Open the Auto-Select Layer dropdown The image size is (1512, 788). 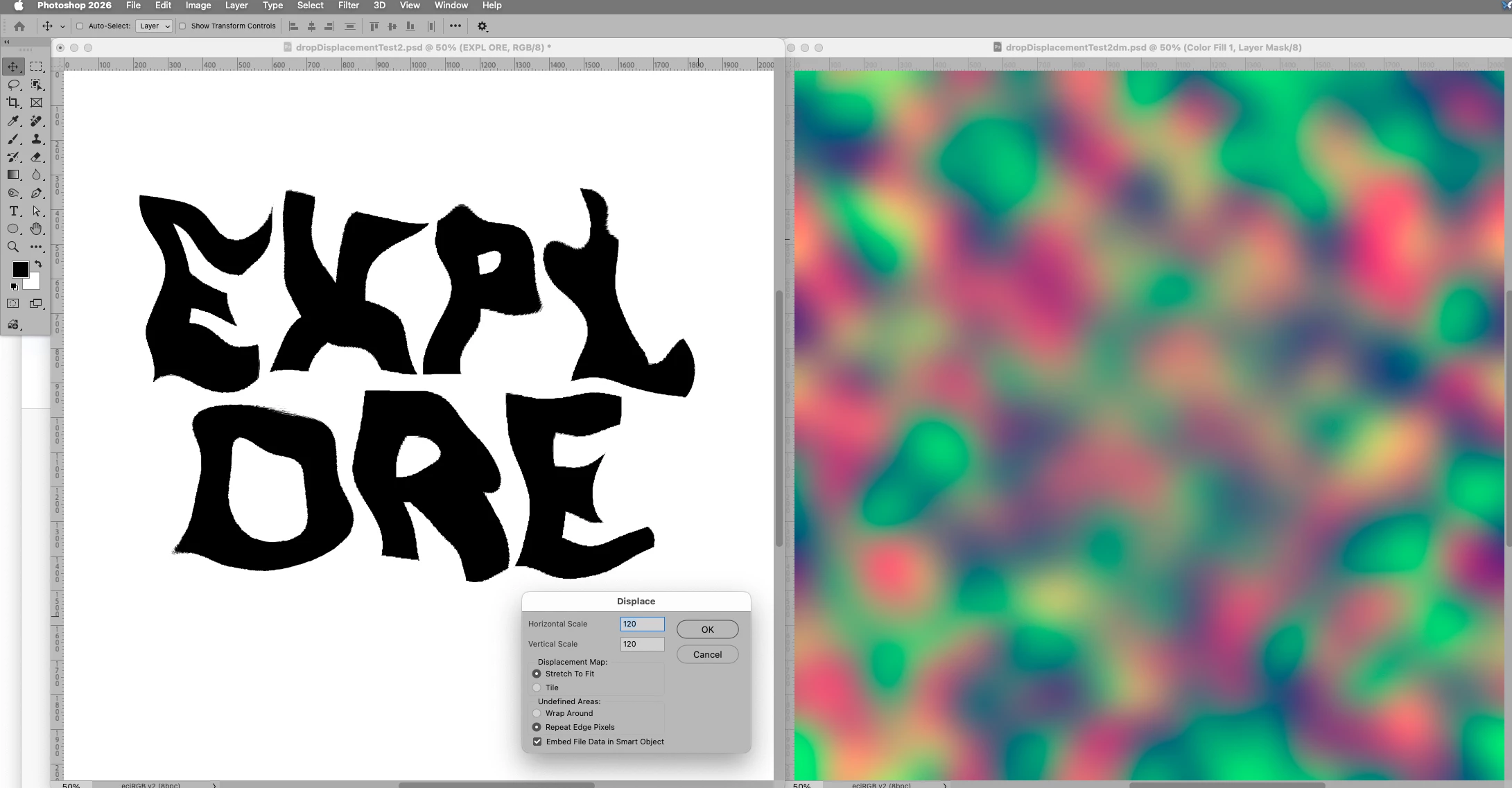point(154,26)
